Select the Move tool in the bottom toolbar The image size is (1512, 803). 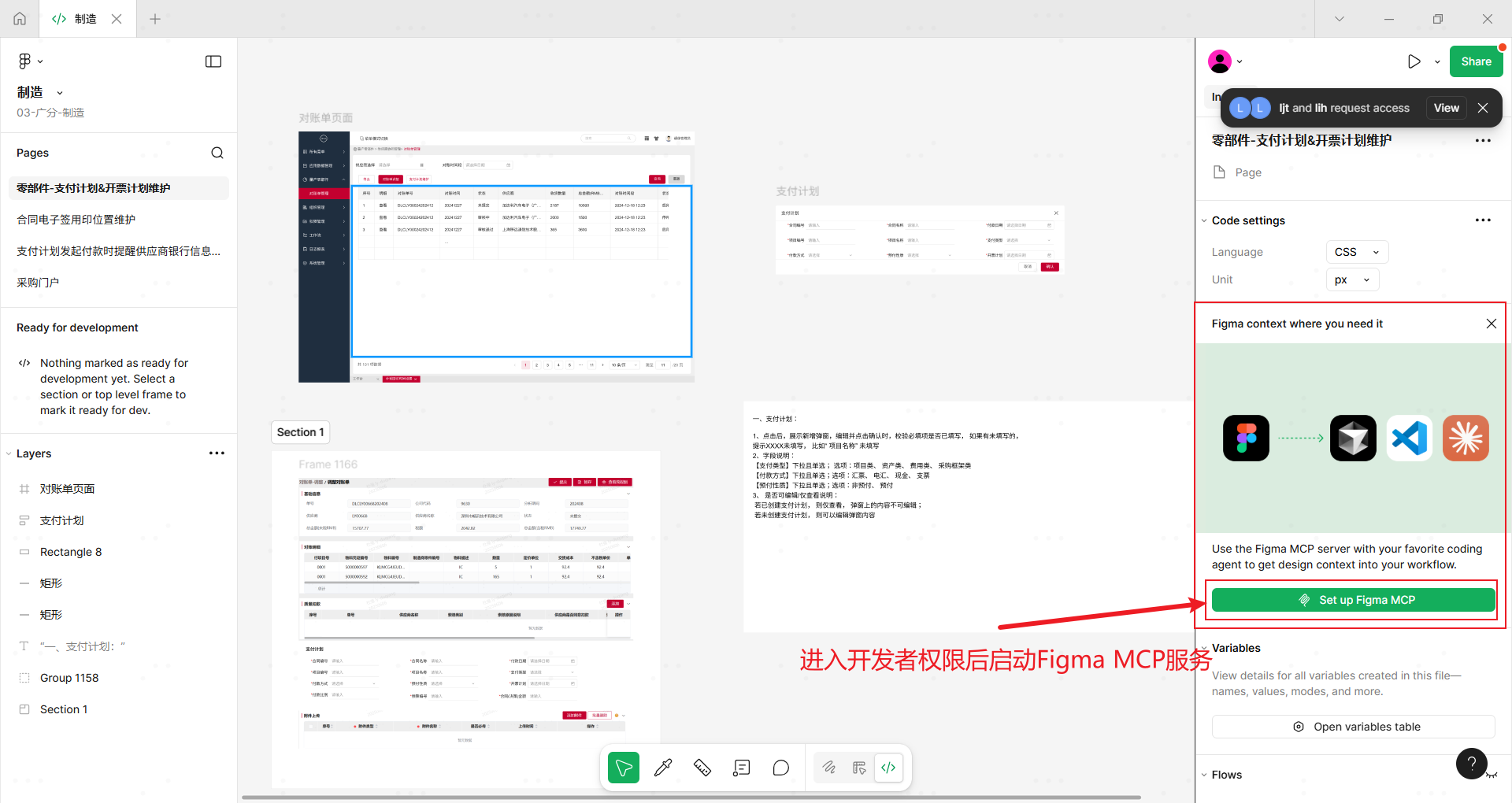point(623,768)
